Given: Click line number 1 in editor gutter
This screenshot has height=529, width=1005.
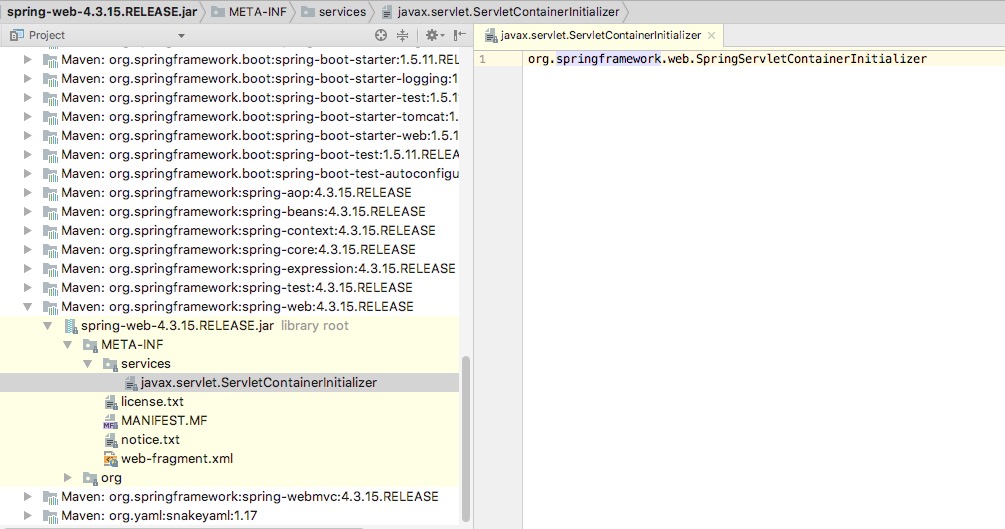Looking at the screenshot, I should (x=482, y=59).
